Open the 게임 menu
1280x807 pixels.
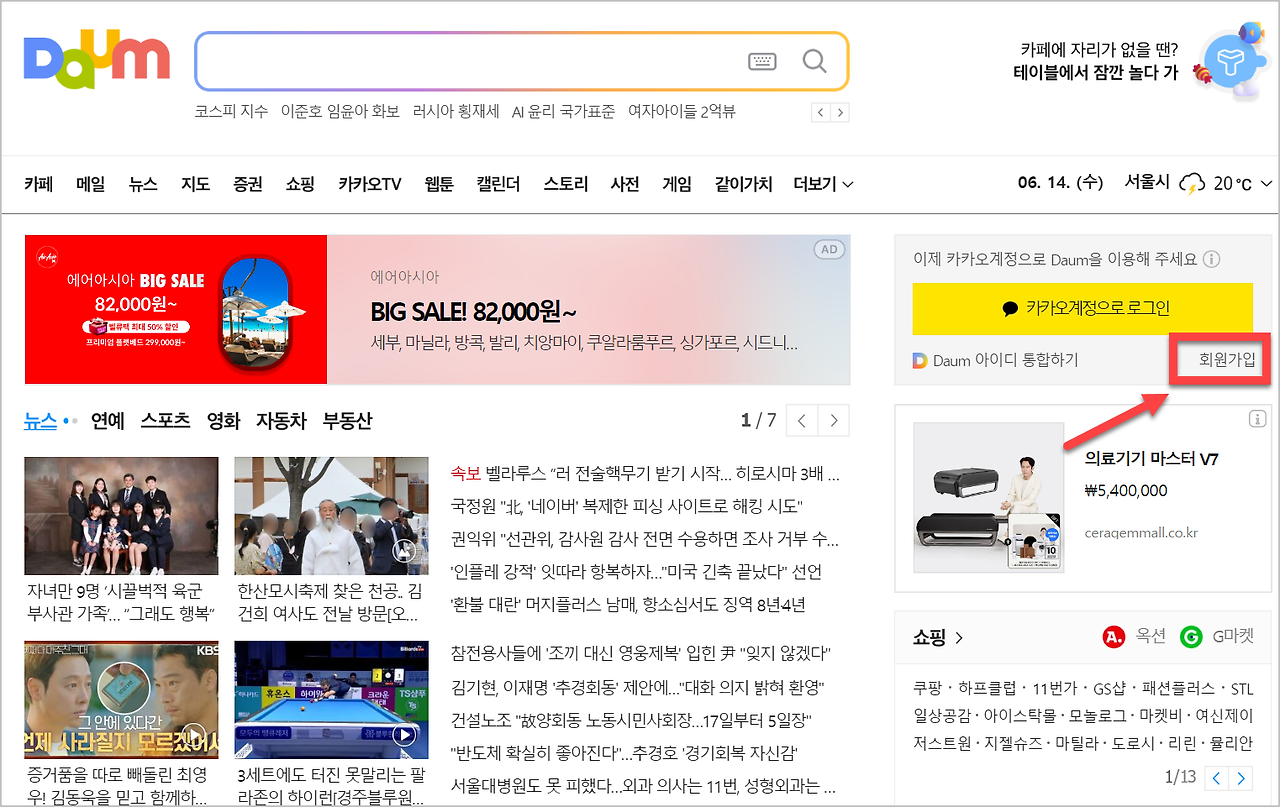pyautogui.click(x=677, y=184)
